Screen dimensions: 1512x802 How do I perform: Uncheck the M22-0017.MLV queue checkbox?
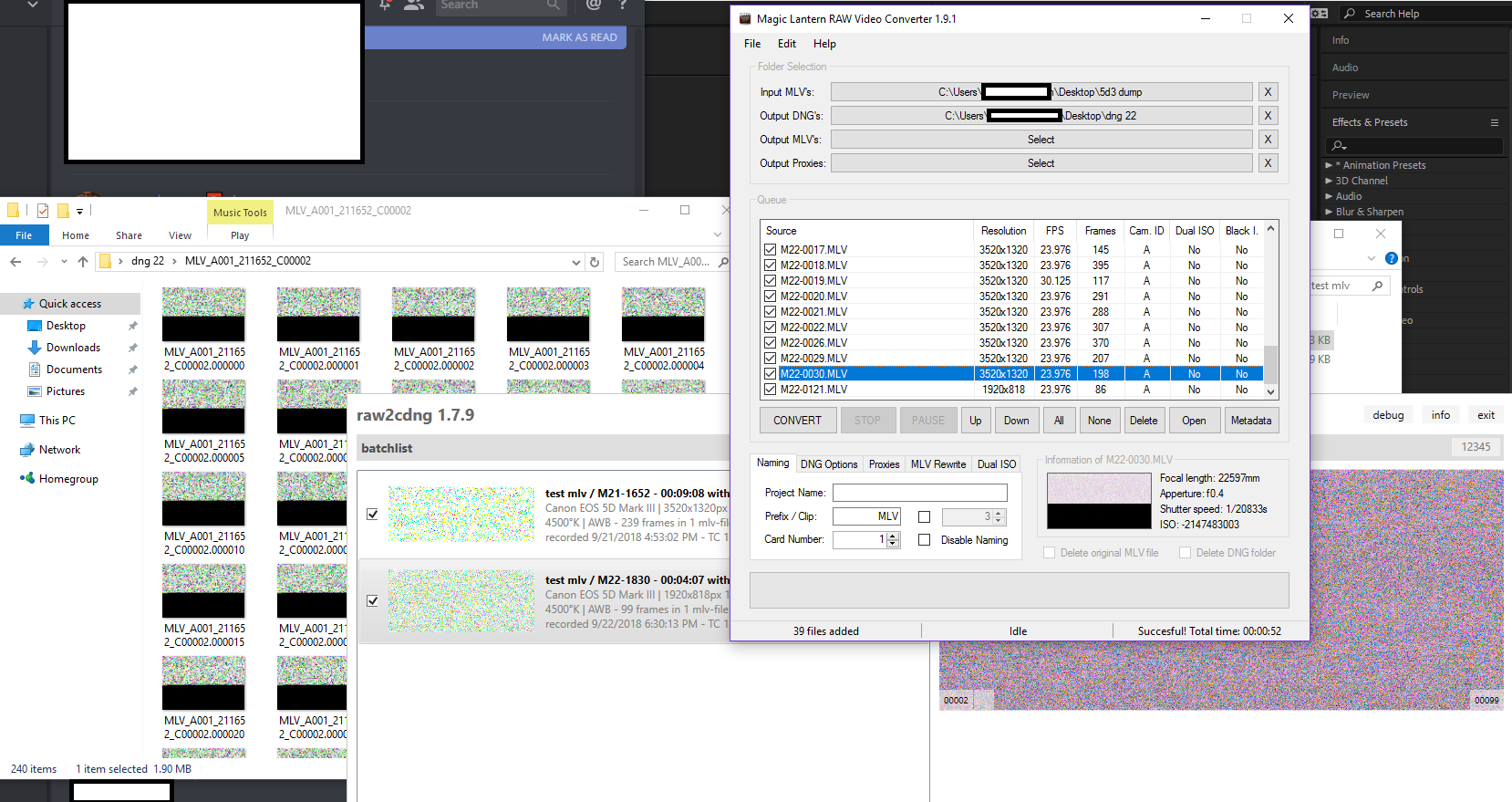click(771, 250)
